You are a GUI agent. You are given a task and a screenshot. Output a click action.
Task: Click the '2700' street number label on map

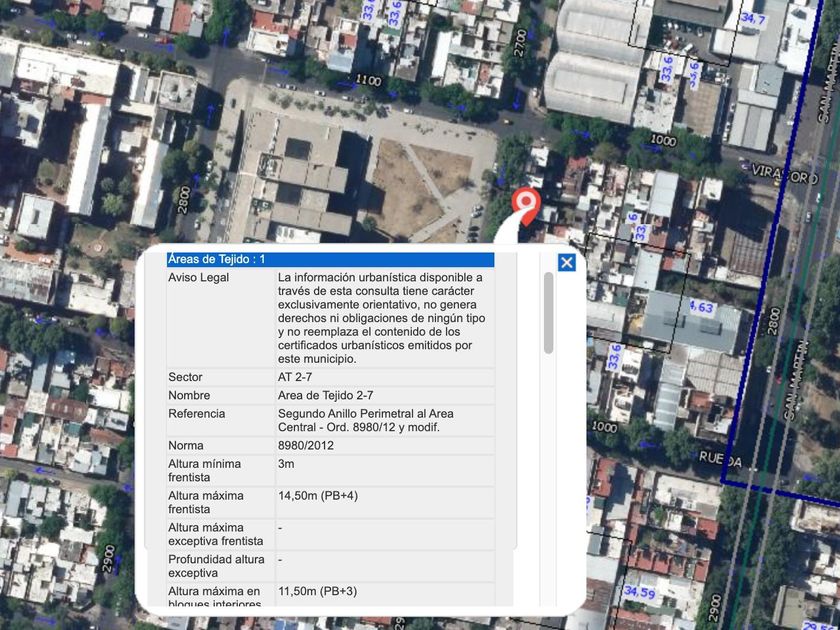(x=520, y=43)
